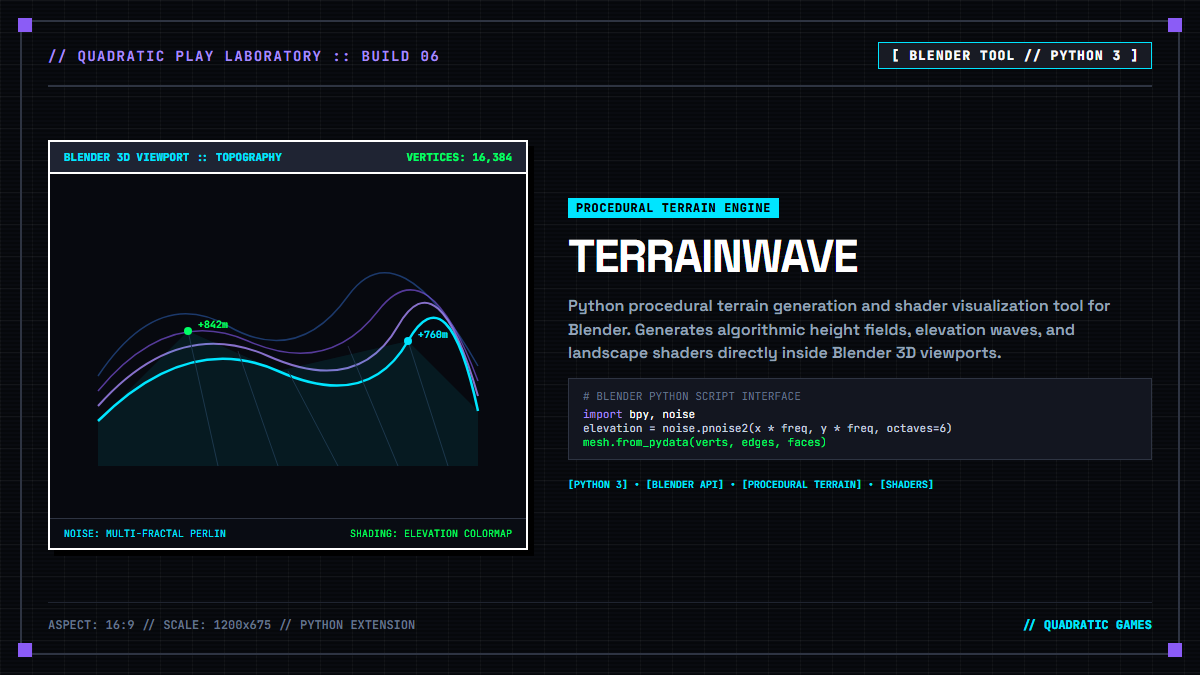Select the TERRAINWAVE title

click(x=713, y=257)
